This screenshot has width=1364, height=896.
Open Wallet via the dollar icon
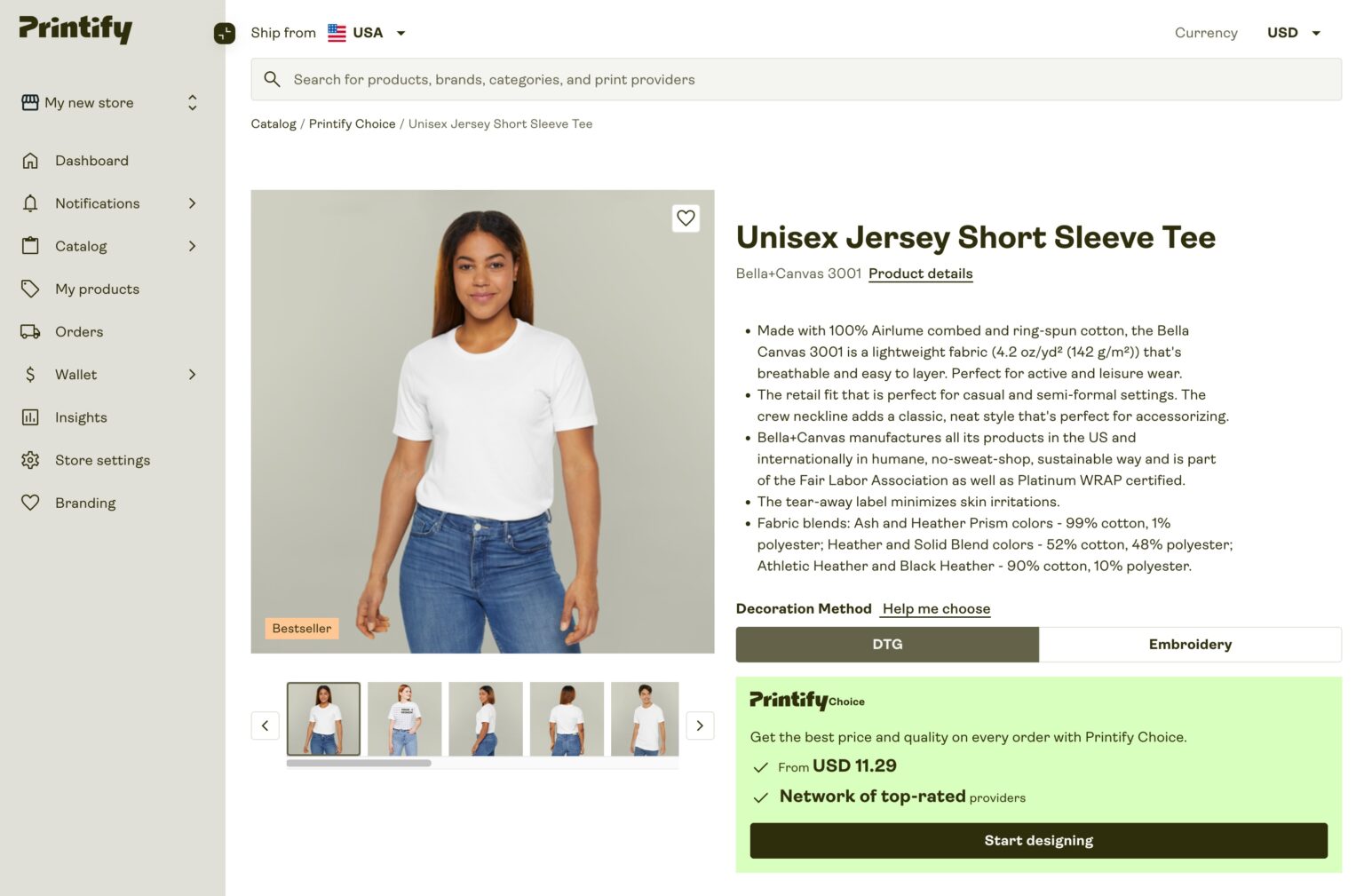click(30, 374)
